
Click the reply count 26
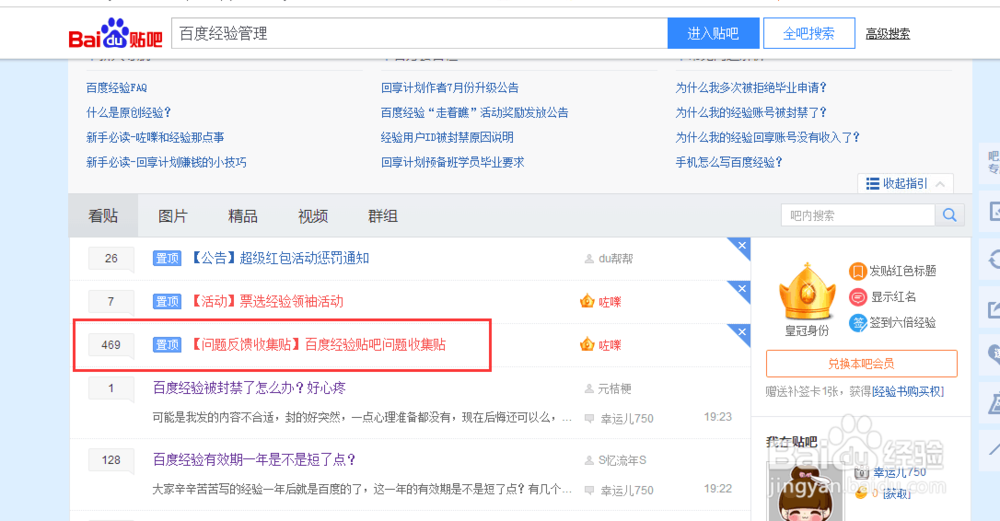(x=111, y=258)
